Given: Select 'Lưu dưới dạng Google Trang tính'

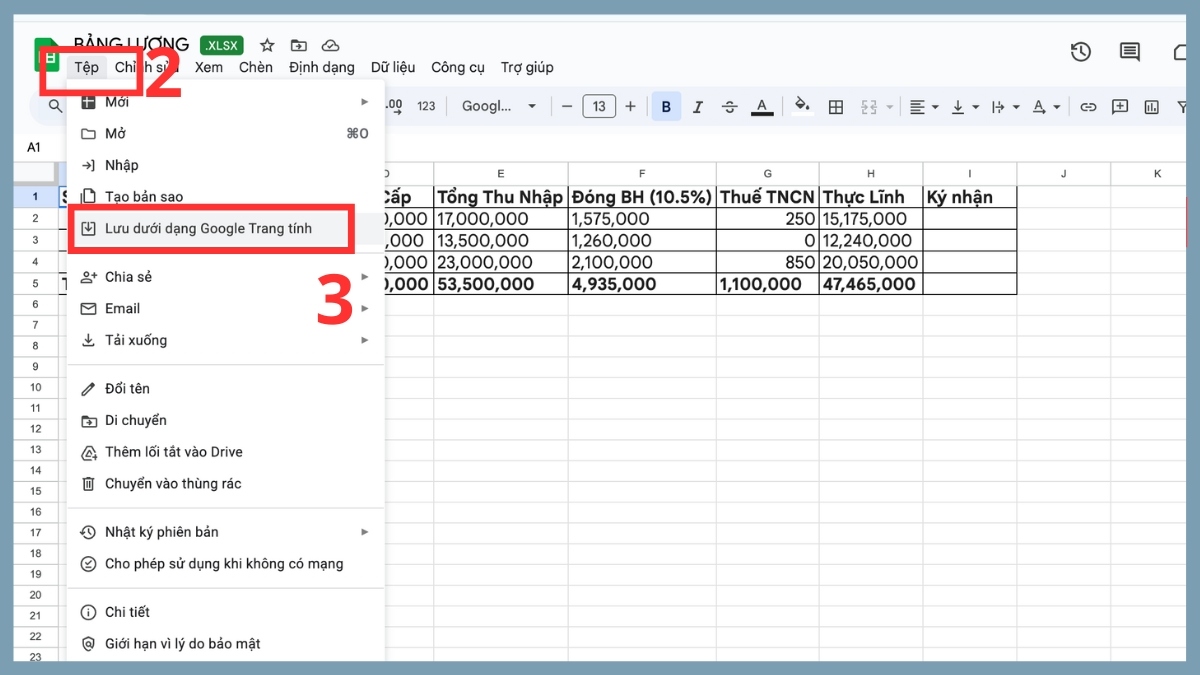Looking at the screenshot, I should [x=211, y=228].
